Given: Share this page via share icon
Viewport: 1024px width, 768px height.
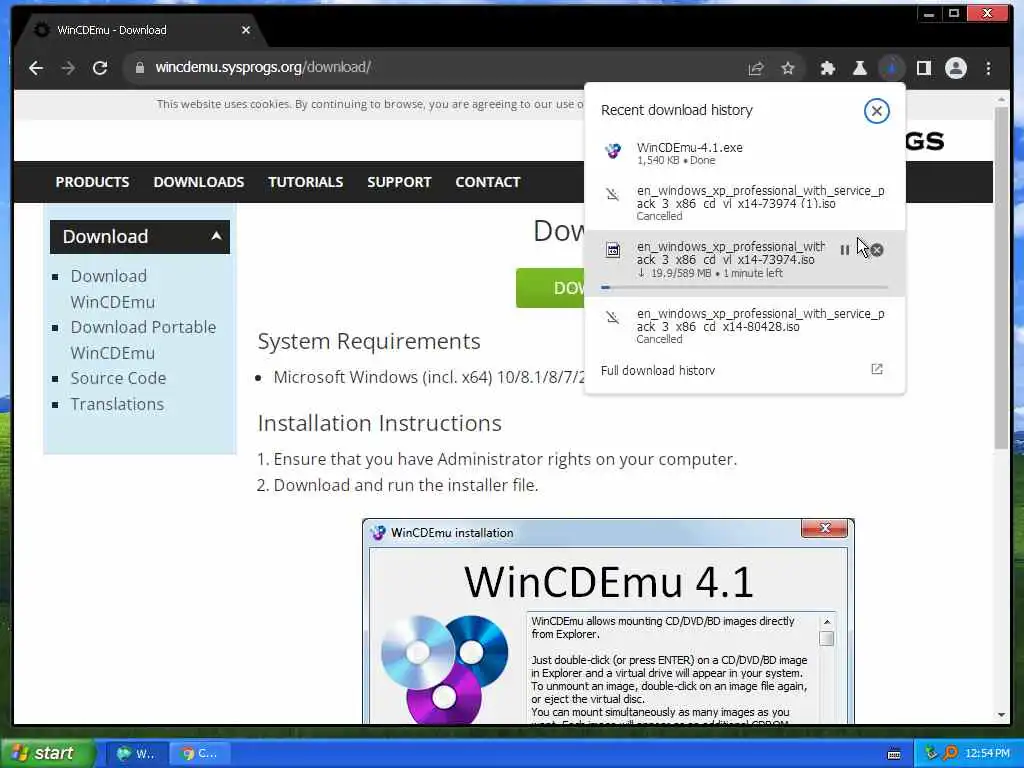Looking at the screenshot, I should (x=756, y=68).
